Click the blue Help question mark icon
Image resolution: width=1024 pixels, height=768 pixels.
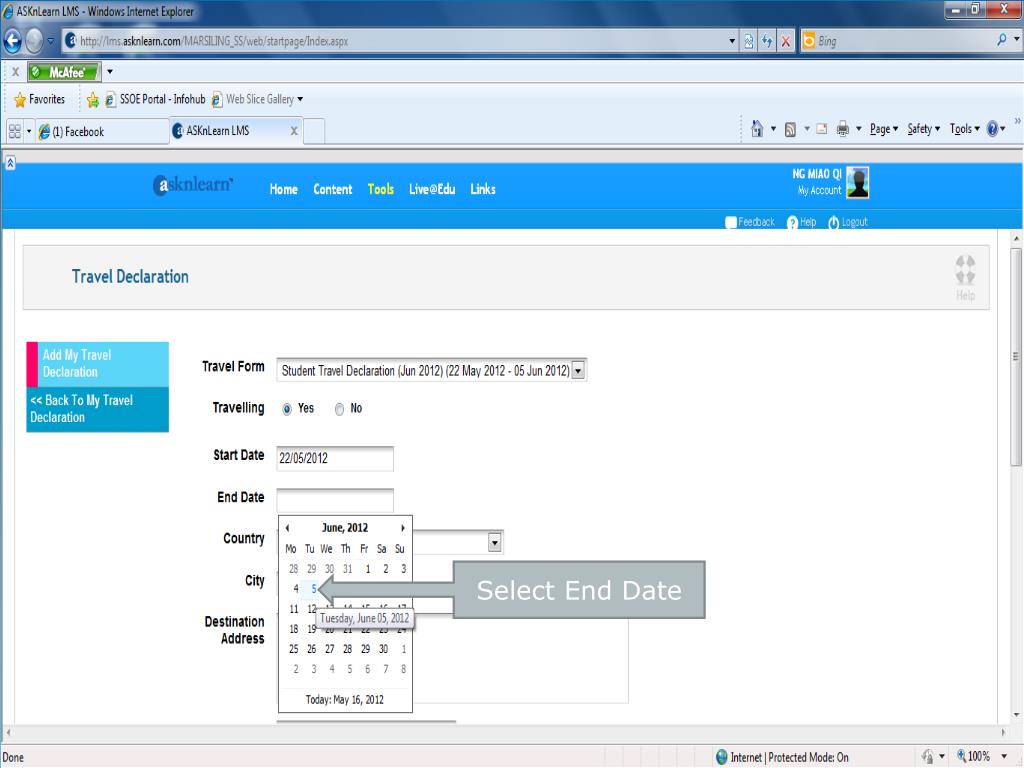992,129
